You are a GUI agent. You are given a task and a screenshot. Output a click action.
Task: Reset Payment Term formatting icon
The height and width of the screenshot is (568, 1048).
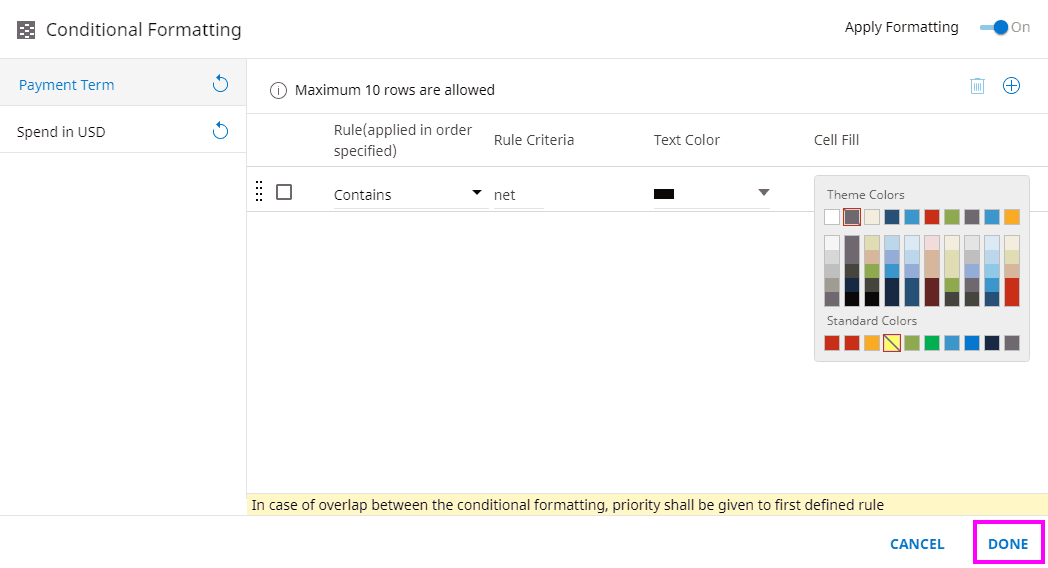coord(221,84)
